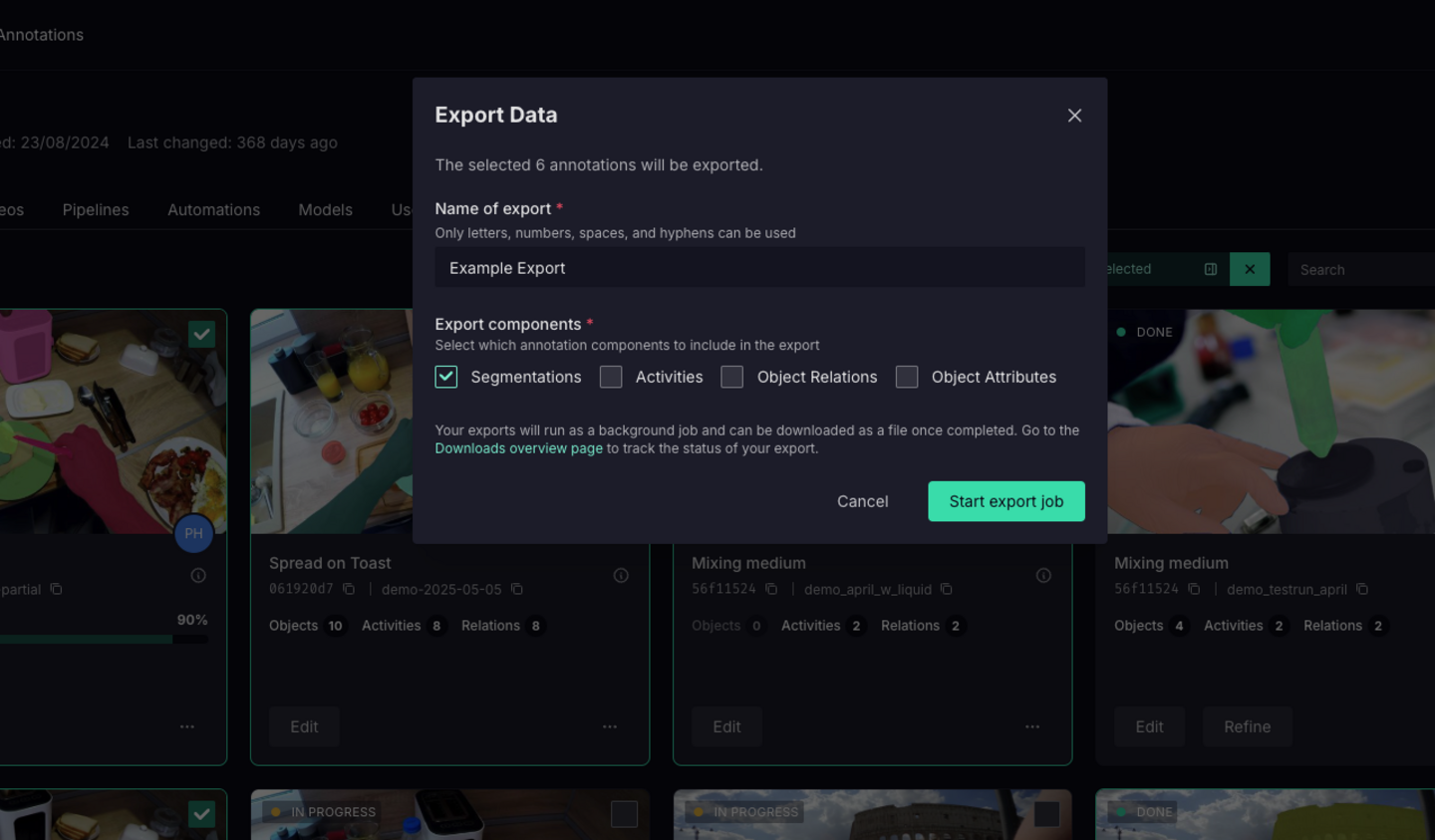The width and height of the screenshot is (1435, 840).
Task: Open the Downloads overview page link
Action: [518, 448]
